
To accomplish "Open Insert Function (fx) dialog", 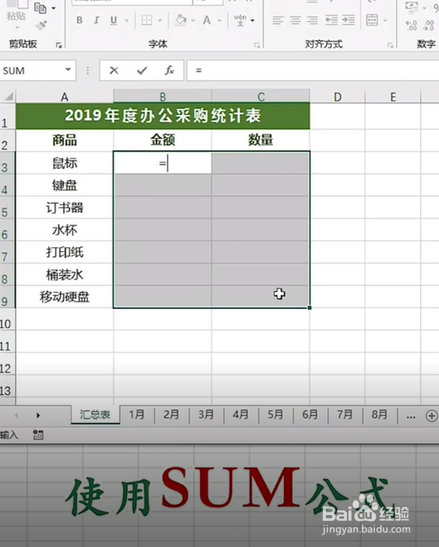I will coord(169,70).
